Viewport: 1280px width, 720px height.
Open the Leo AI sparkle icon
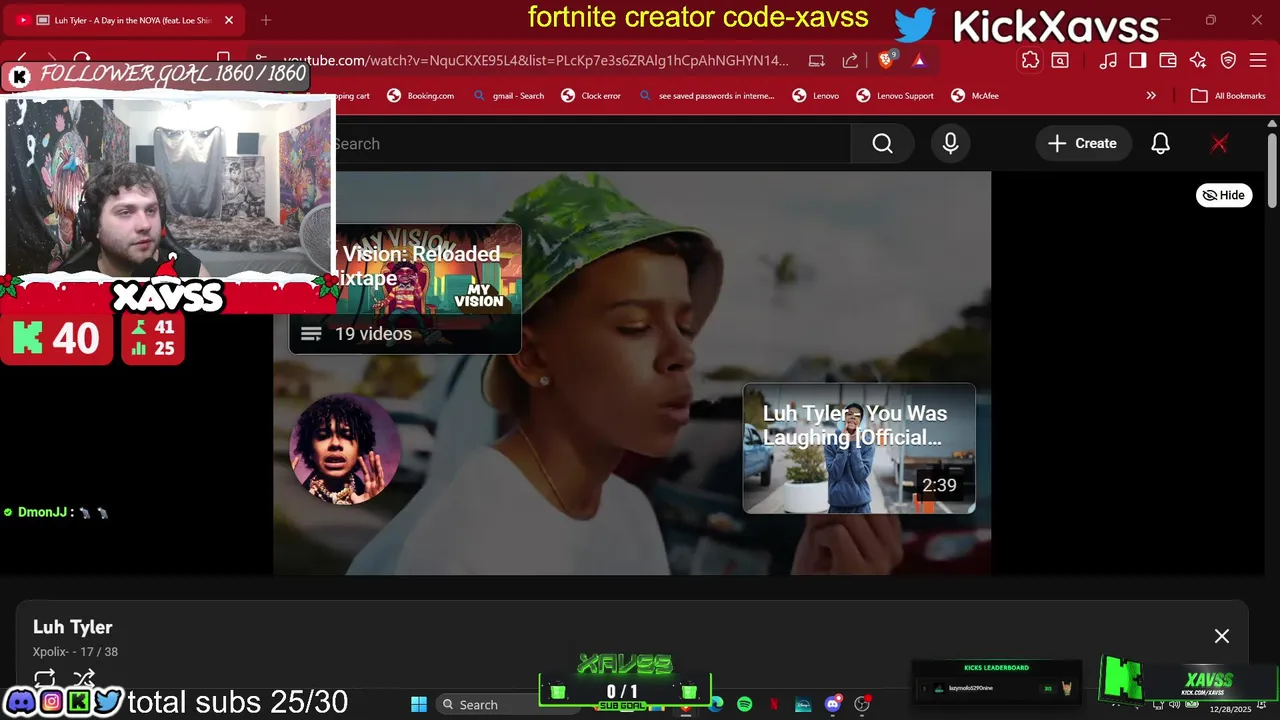(1198, 60)
